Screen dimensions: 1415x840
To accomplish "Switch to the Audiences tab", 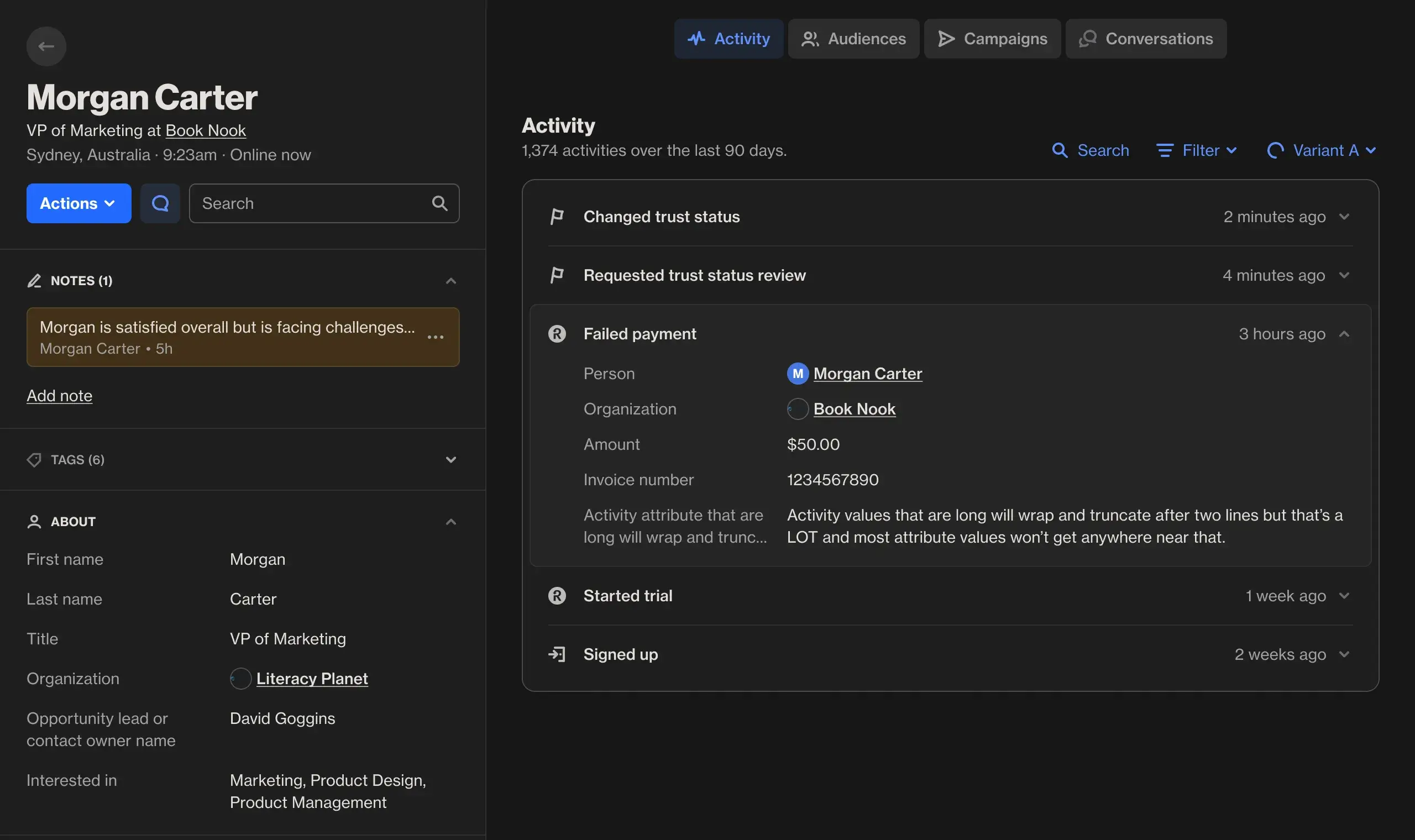I will click(x=853, y=39).
